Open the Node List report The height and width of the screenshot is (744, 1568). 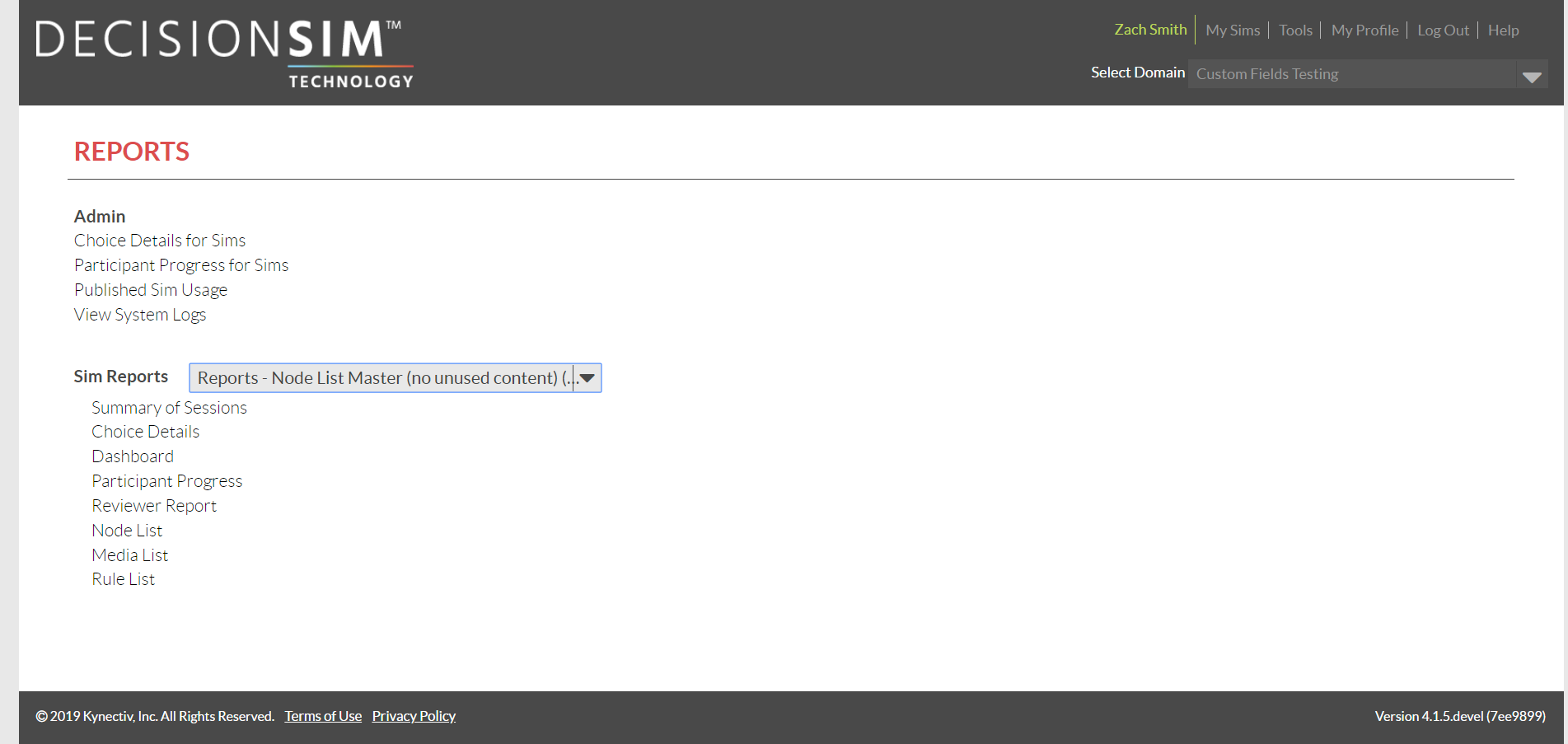point(127,530)
